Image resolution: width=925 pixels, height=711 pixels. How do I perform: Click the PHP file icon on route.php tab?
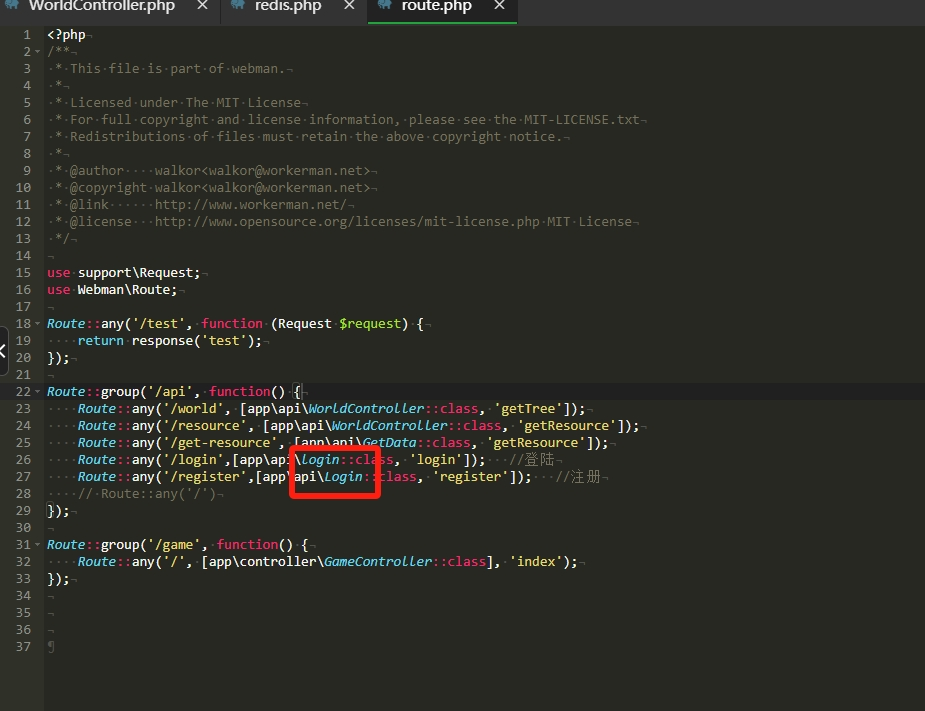click(x=385, y=5)
